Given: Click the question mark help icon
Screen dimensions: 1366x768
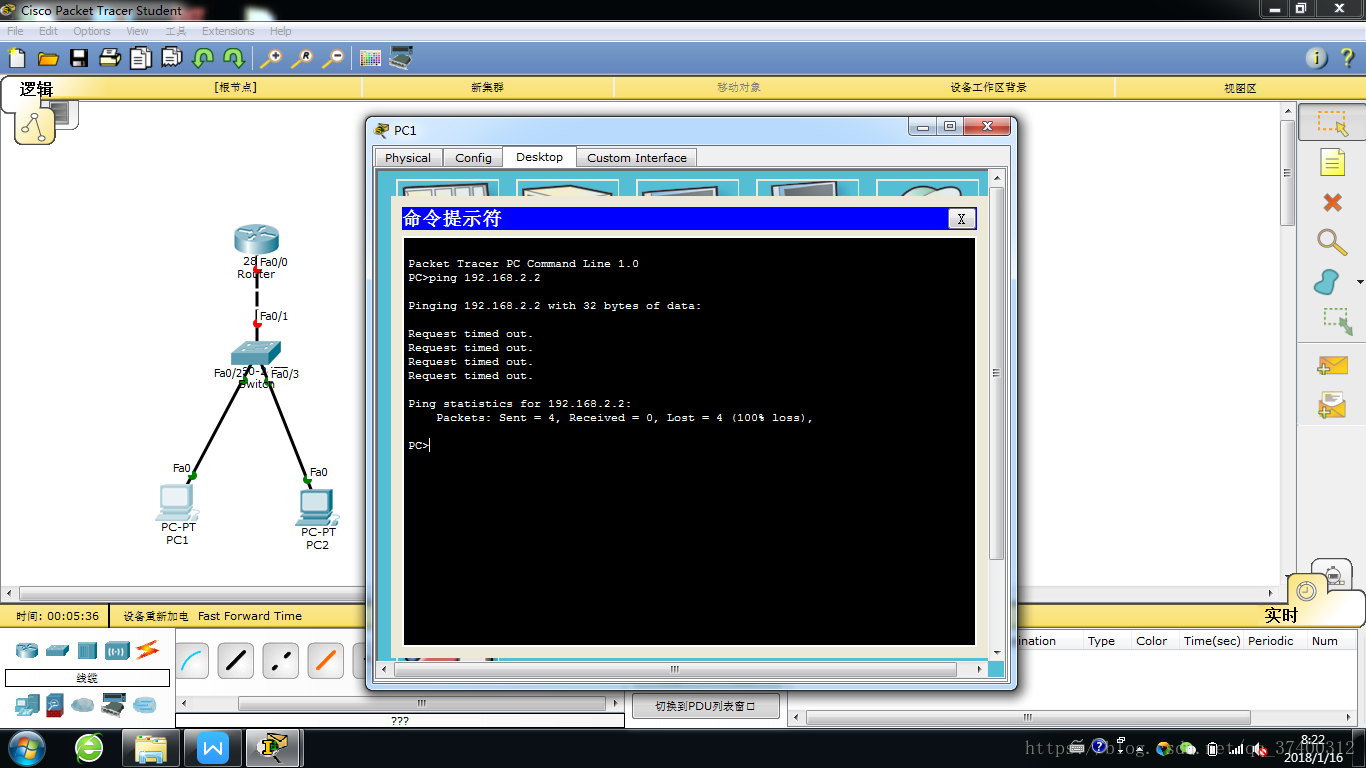Looking at the screenshot, I should 1347,58.
